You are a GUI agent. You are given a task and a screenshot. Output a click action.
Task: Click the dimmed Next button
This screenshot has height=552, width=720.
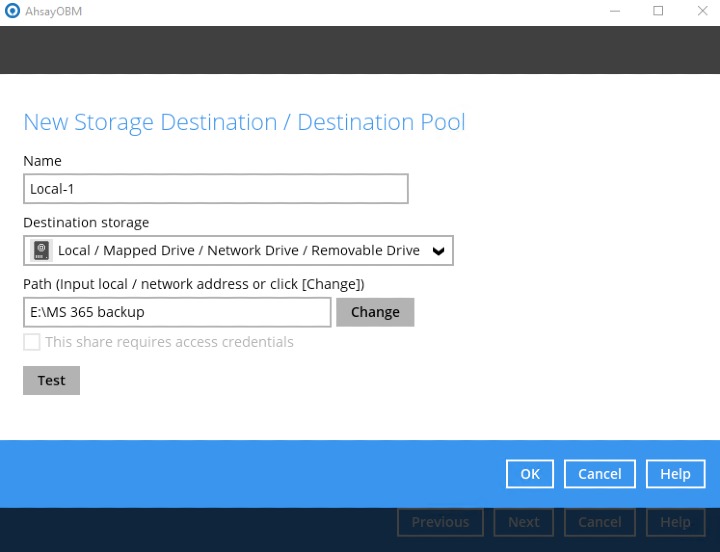pos(523,522)
